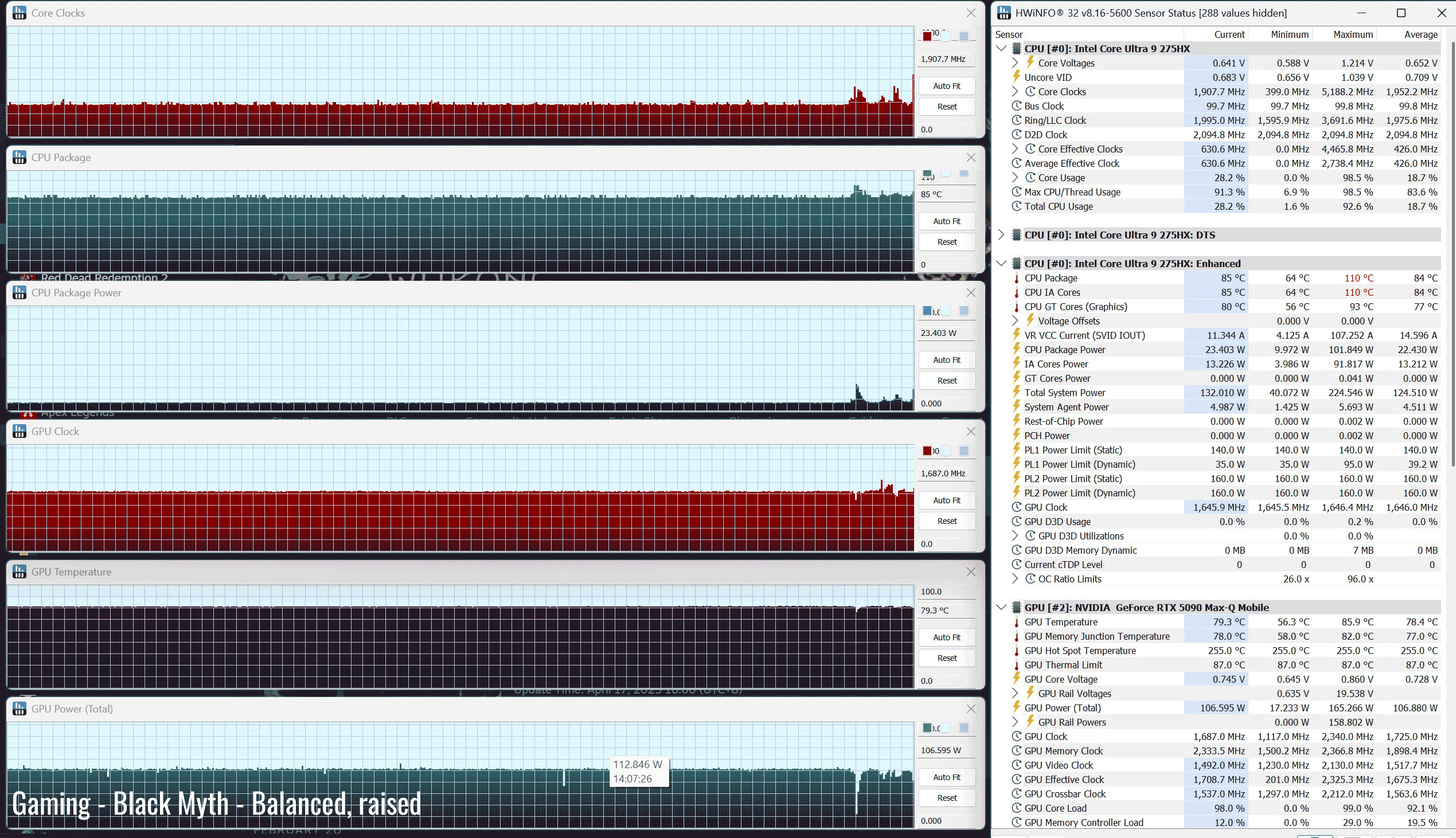Click background color swatch in Core Clocks graph
This screenshot has width=1456, height=838.
coord(945,36)
